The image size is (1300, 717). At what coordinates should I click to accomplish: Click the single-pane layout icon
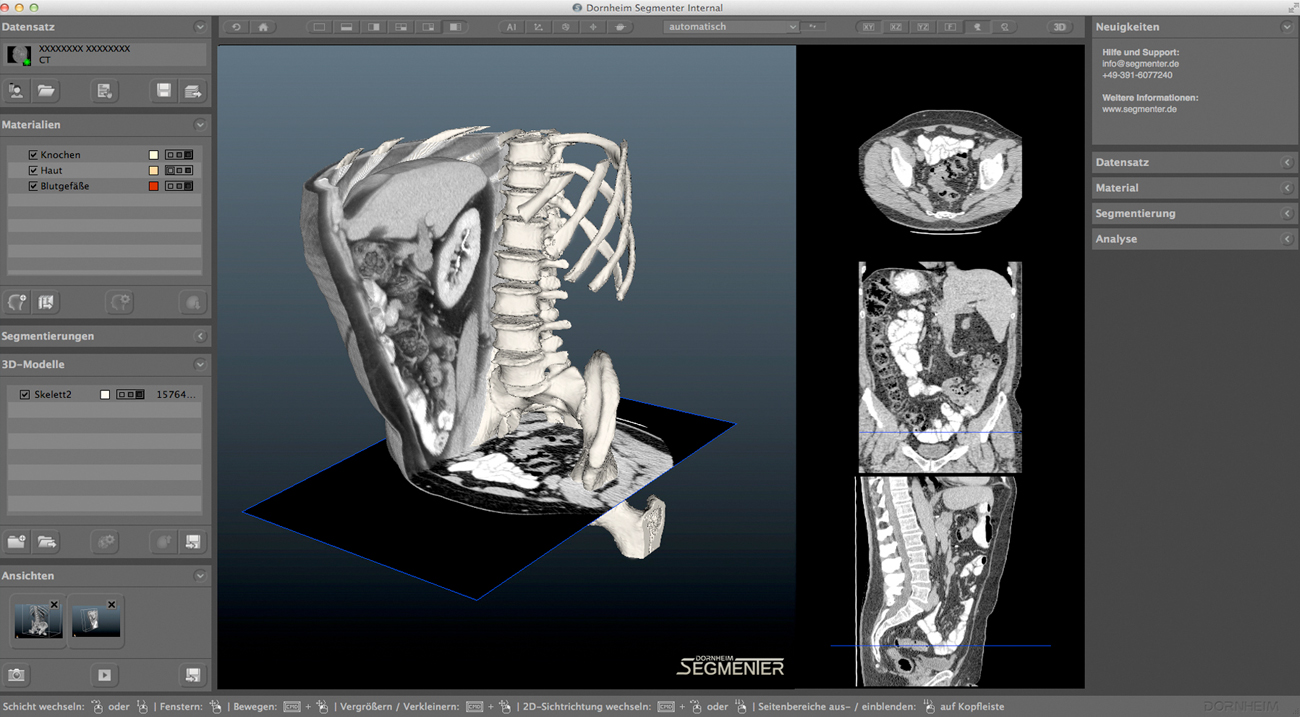click(x=319, y=27)
